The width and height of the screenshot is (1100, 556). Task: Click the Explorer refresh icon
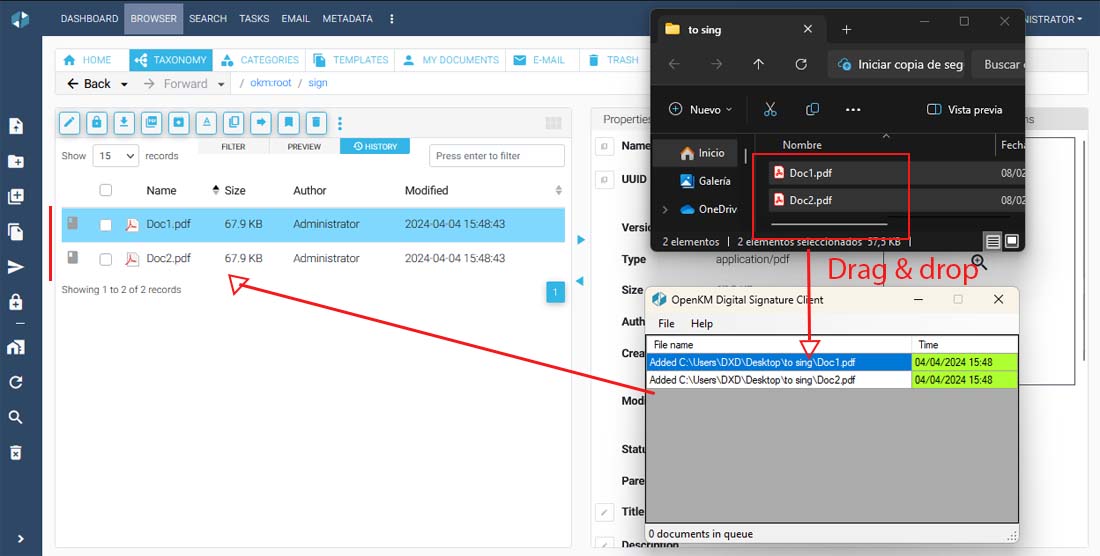click(801, 64)
